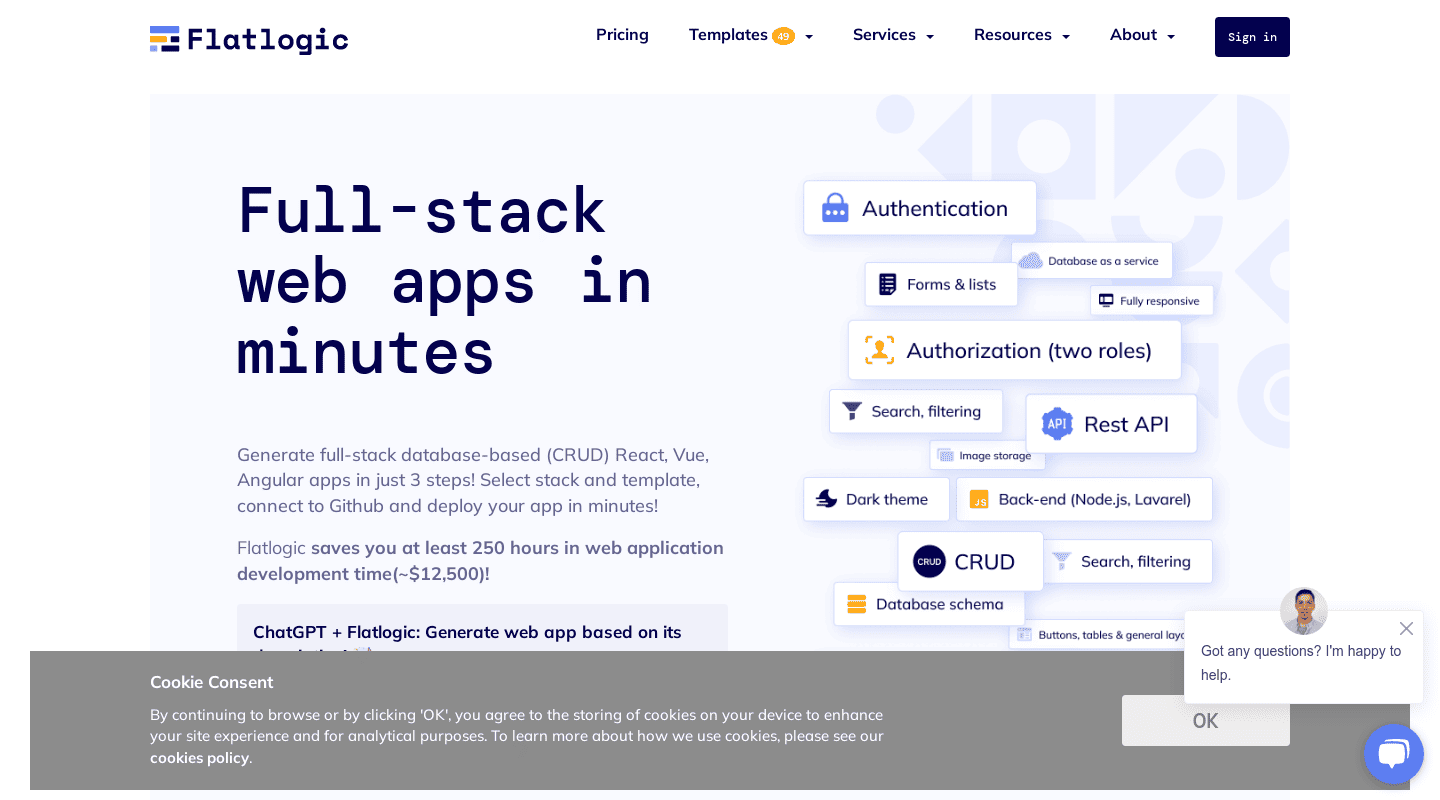Open the cookies policy link
The image size is (1440, 800).
pyautogui.click(x=199, y=757)
